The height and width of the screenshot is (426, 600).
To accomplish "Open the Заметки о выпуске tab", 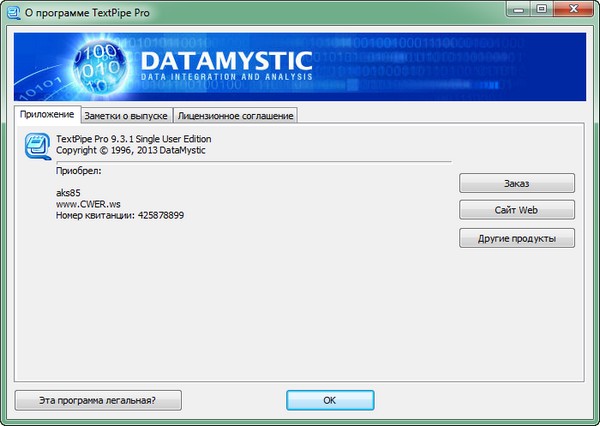I will coord(126,116).
